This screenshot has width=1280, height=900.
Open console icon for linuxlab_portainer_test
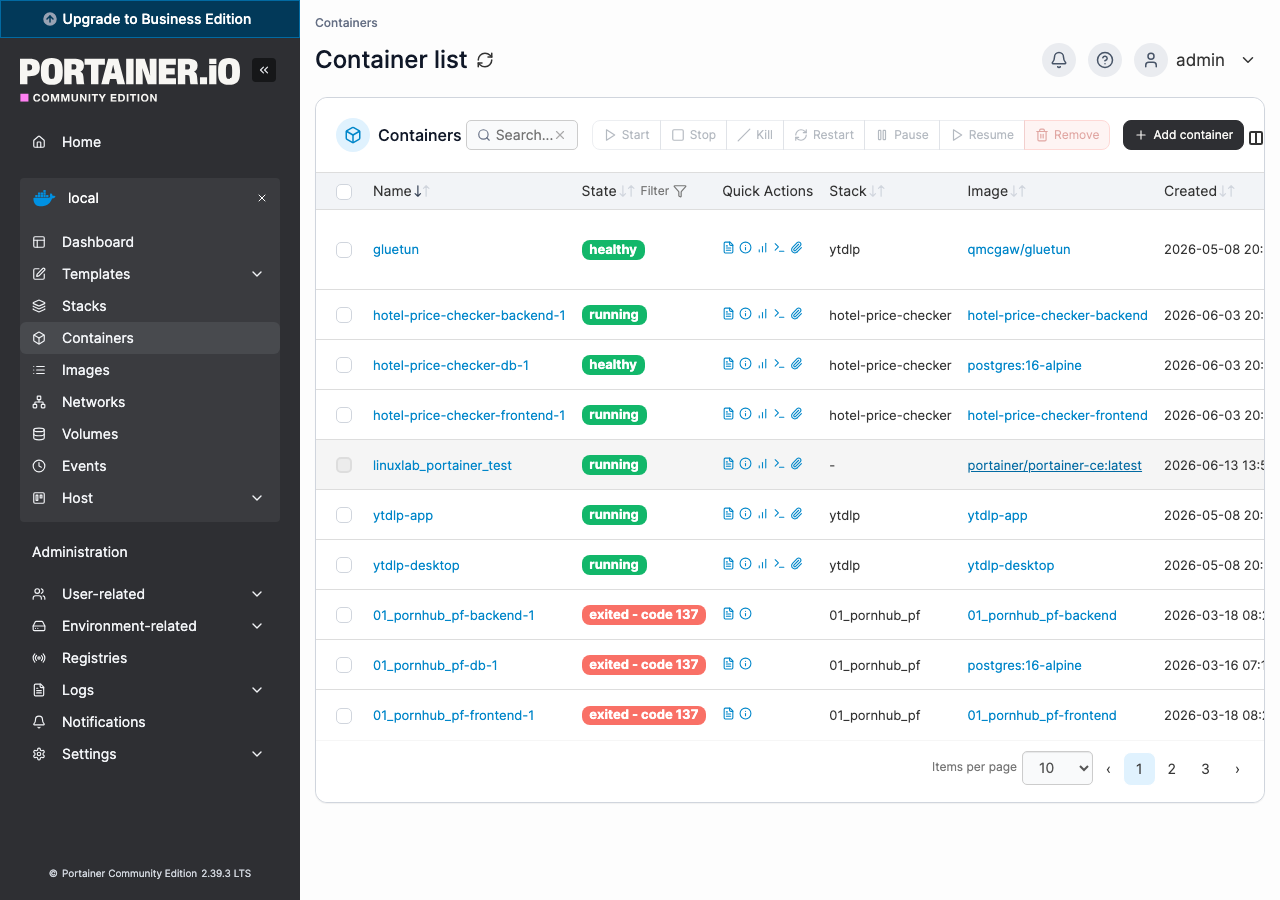[779, 464]
